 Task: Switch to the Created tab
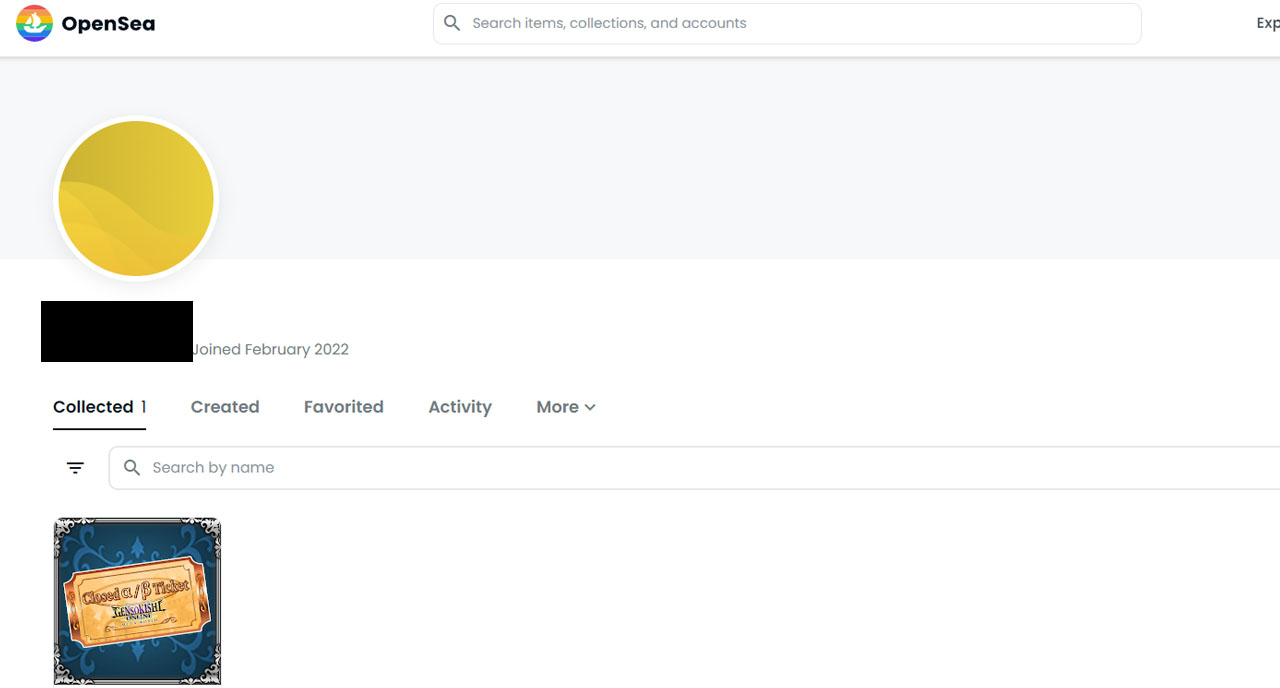[x=225, y=407]
